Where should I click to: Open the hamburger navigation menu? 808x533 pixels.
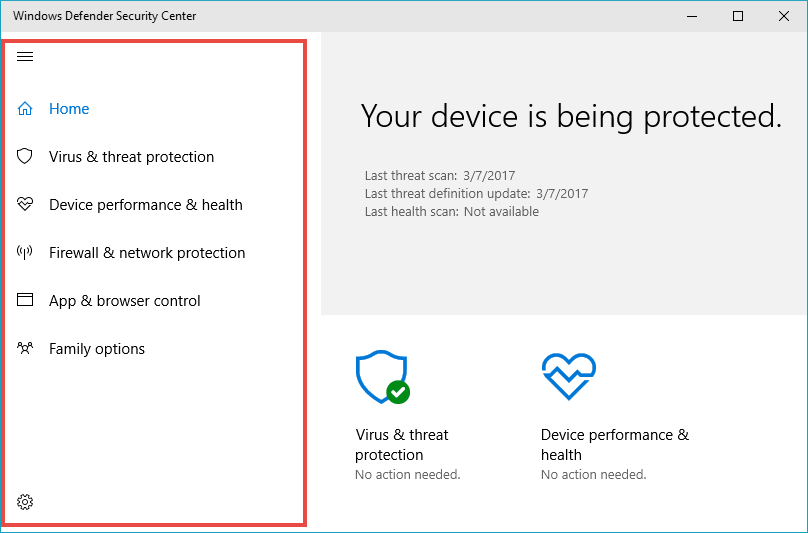point(25,57)
